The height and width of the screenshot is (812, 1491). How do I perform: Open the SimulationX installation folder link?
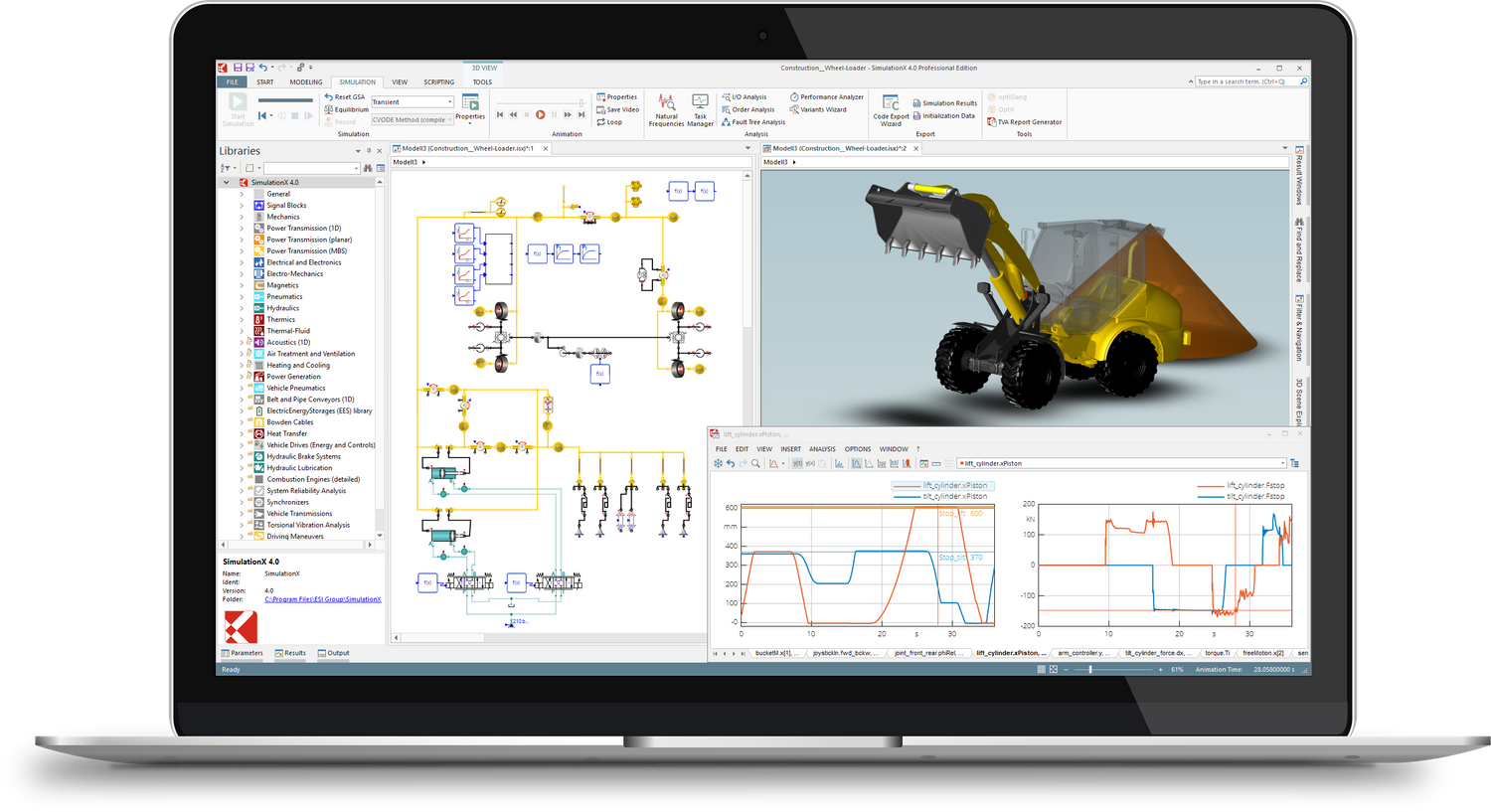click(x=323, y=599)
